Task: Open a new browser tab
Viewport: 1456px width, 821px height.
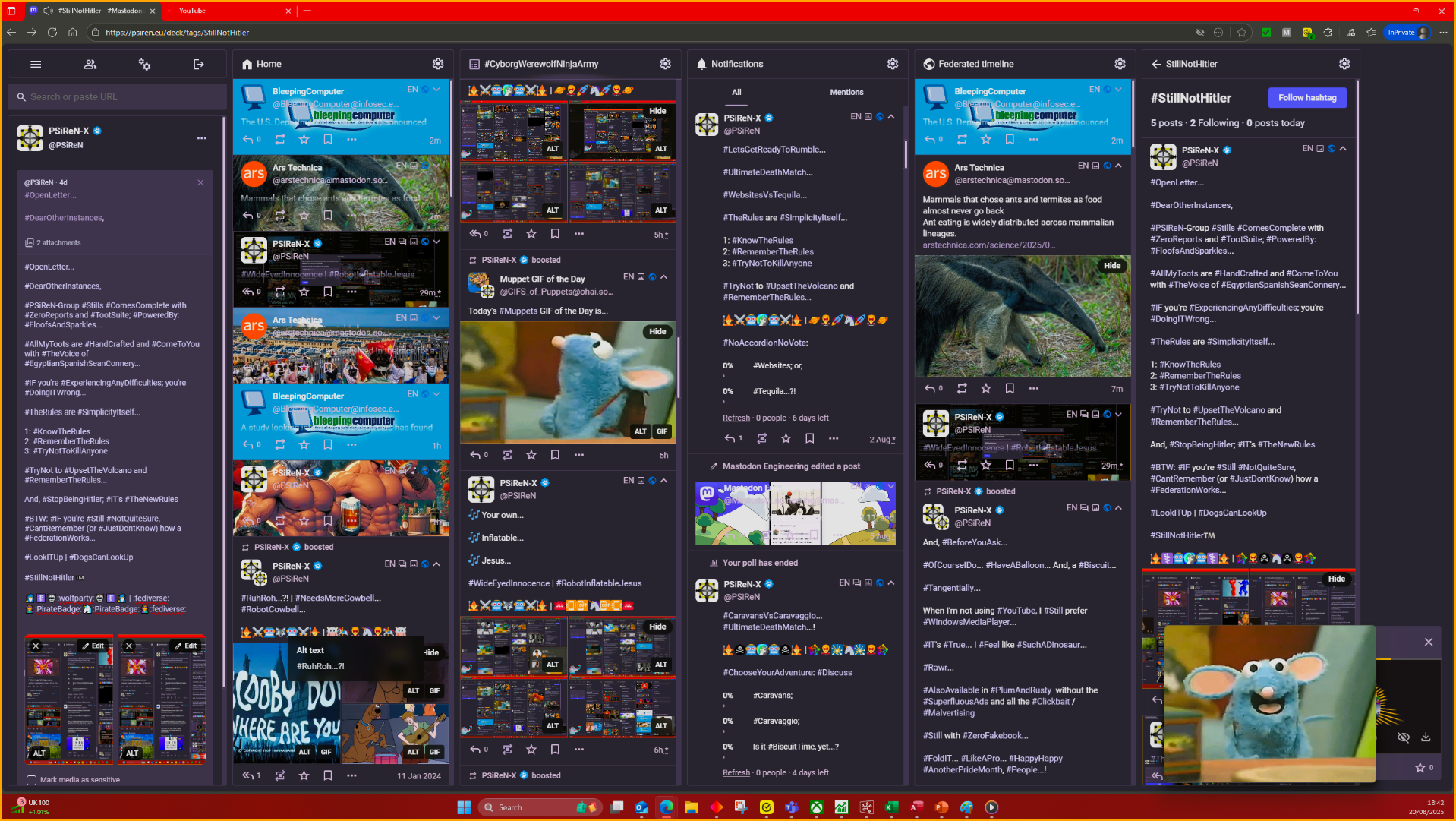Action: pyautogui.click(x=307, y=11)
